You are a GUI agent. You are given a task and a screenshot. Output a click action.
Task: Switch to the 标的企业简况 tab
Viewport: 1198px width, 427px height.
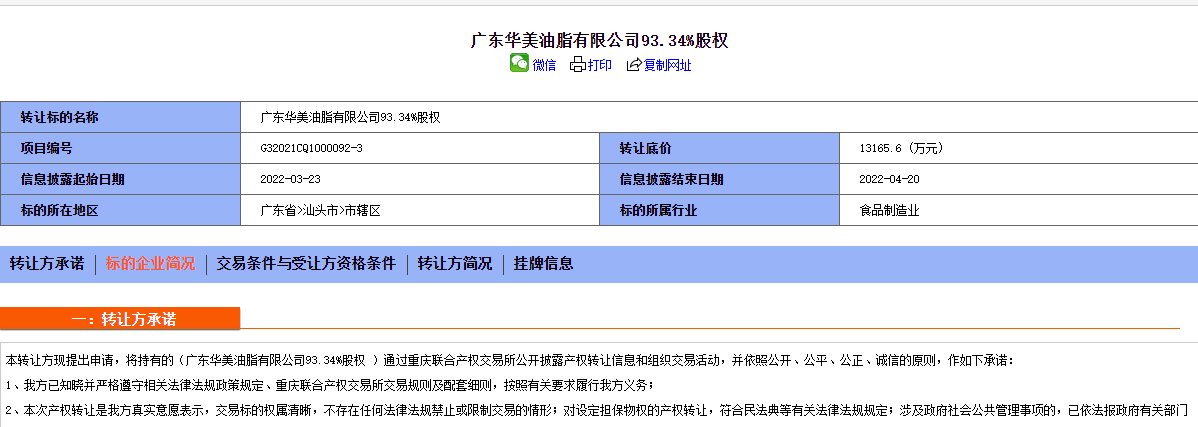tap(151, 264)
